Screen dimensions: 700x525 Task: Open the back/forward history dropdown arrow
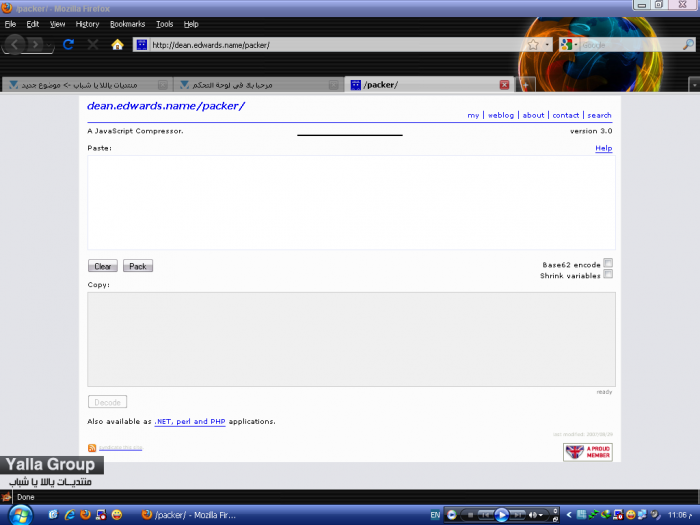48,45
